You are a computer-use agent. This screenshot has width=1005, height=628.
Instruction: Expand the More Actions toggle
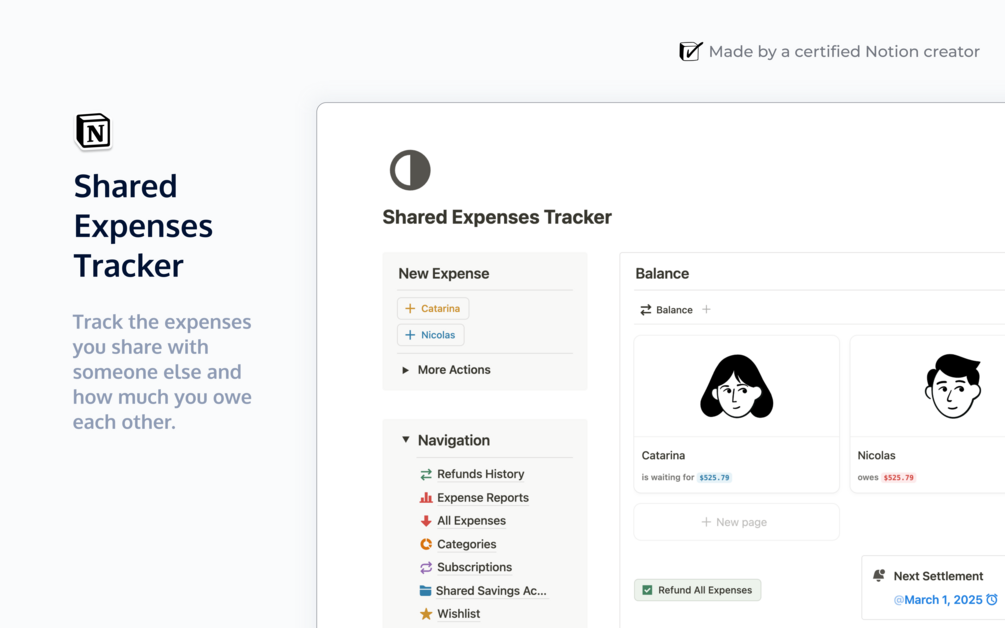[405, 370]
